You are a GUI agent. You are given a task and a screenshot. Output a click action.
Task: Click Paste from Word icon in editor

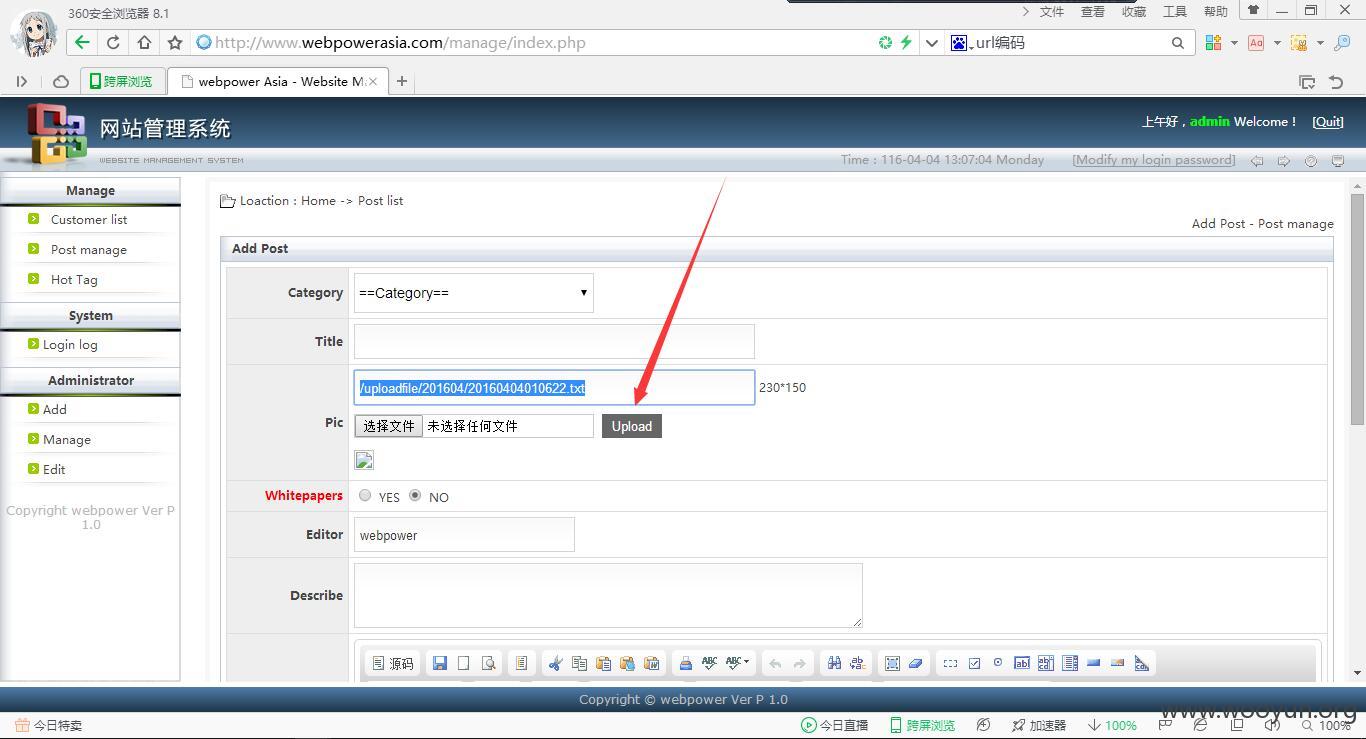(x=652, y=663)
